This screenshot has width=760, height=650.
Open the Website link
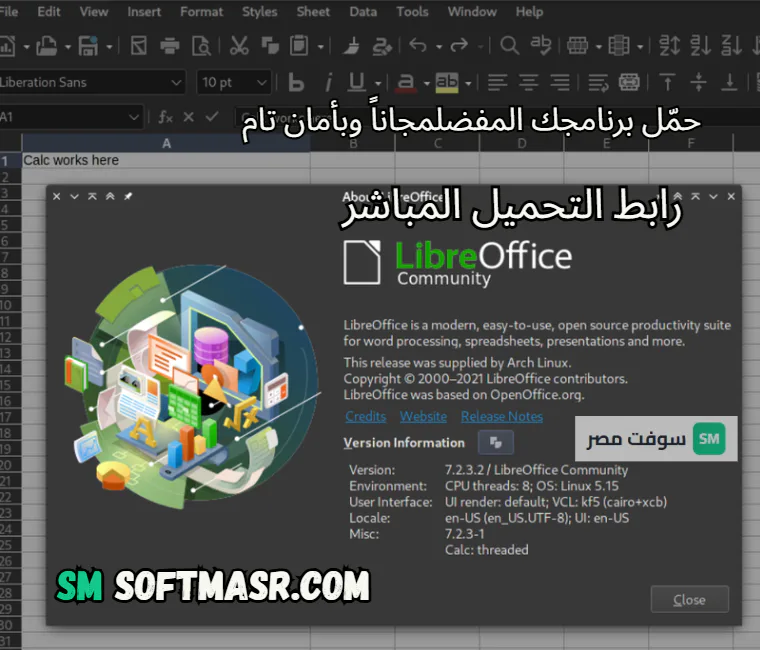point(423,416)
